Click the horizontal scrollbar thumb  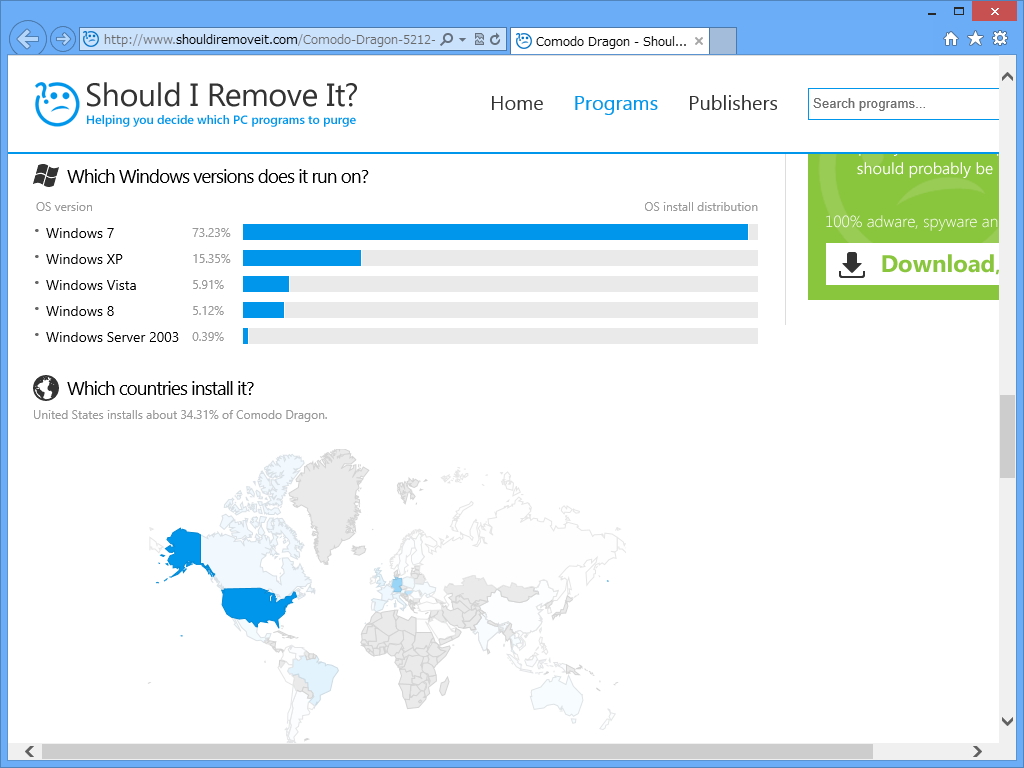coord(457,751)
